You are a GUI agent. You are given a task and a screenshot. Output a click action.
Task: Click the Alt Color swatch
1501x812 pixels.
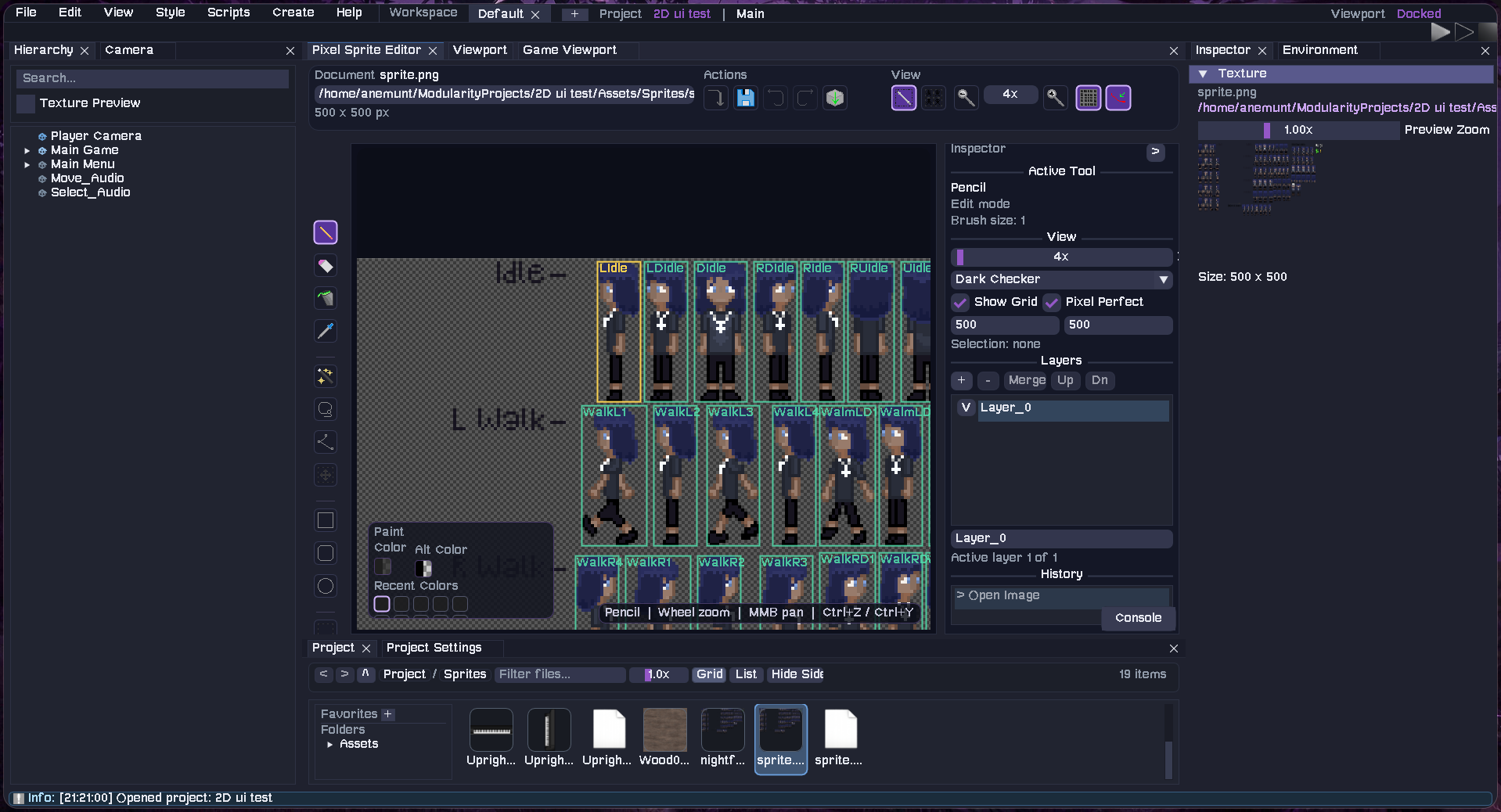coord(423,568)
